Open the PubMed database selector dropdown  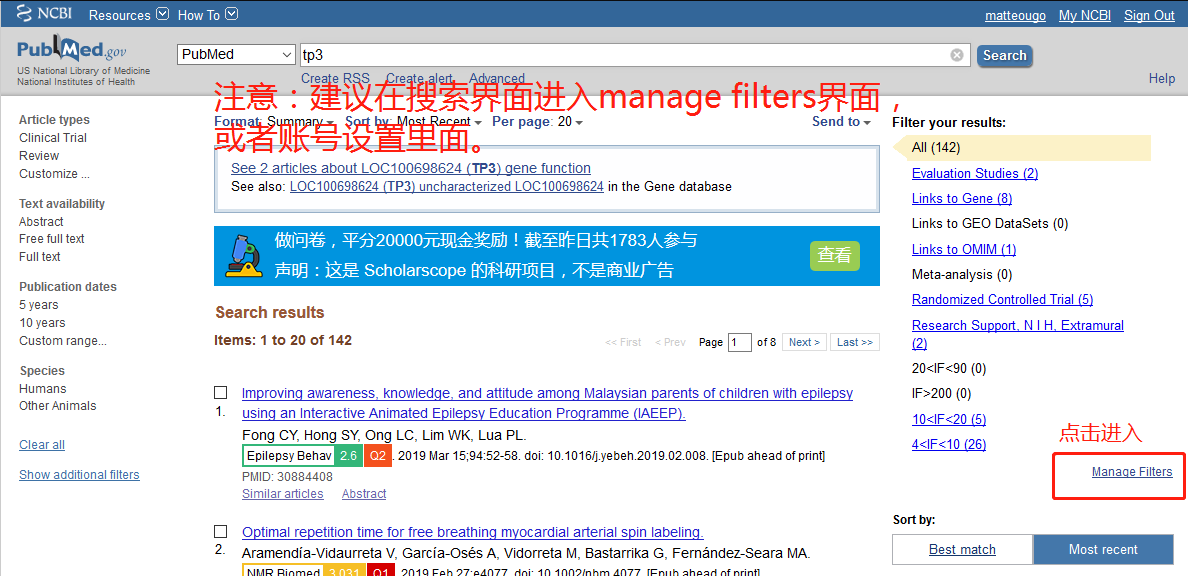coord(236,54)
